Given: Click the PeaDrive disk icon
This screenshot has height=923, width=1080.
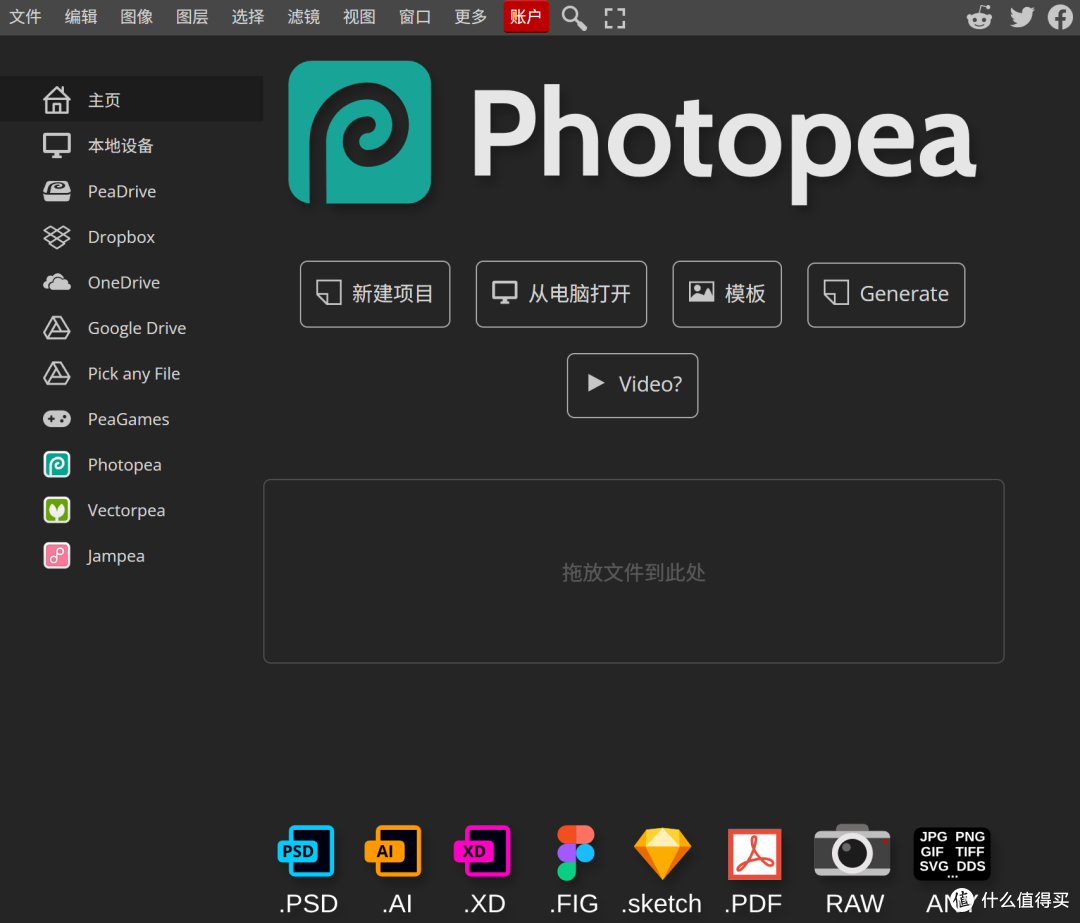Looking at the screenshot, I should (56, 191).
